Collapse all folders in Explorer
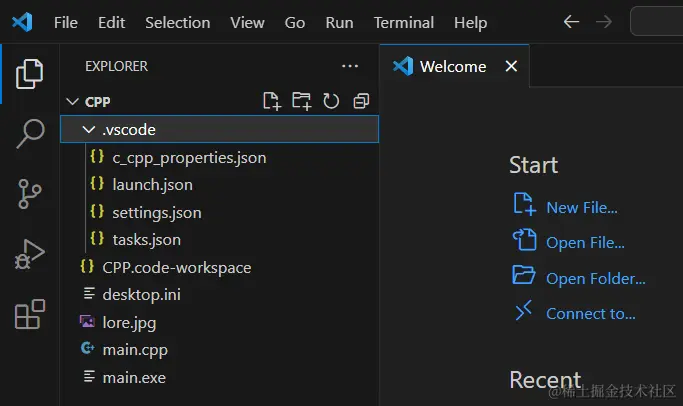Screen dimensions: 683x406 pos(361,102)
